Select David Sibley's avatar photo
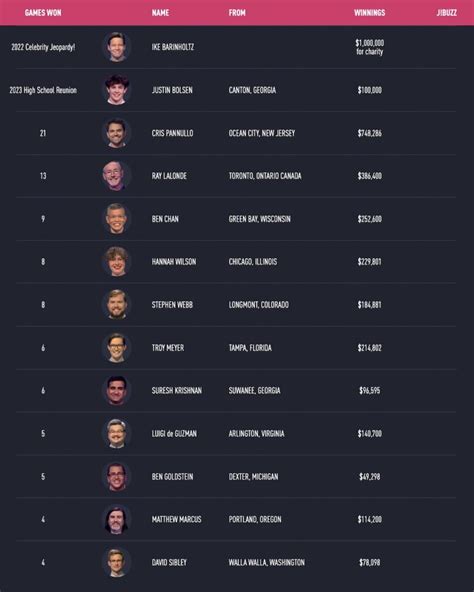 coord(116,563)
